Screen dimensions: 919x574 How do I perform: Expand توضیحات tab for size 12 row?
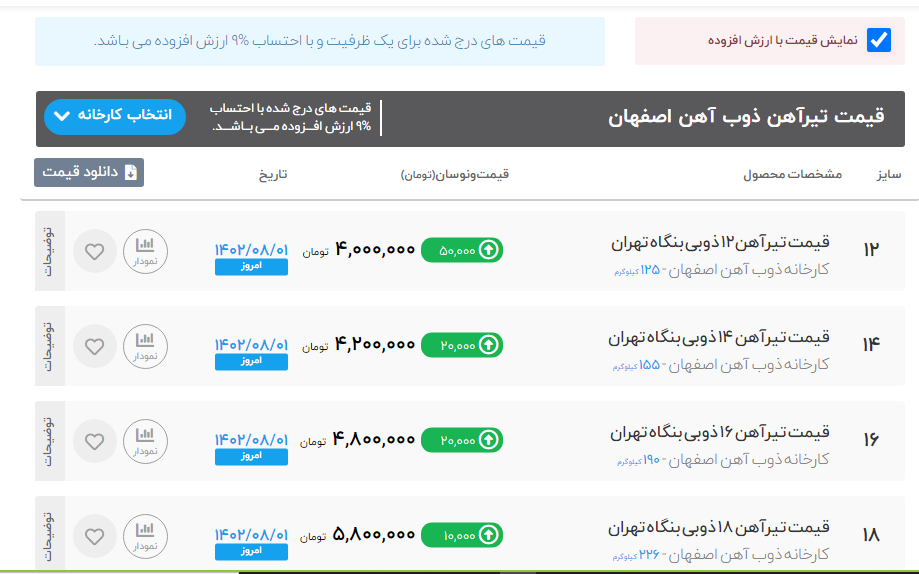click(x=49, y=251)
